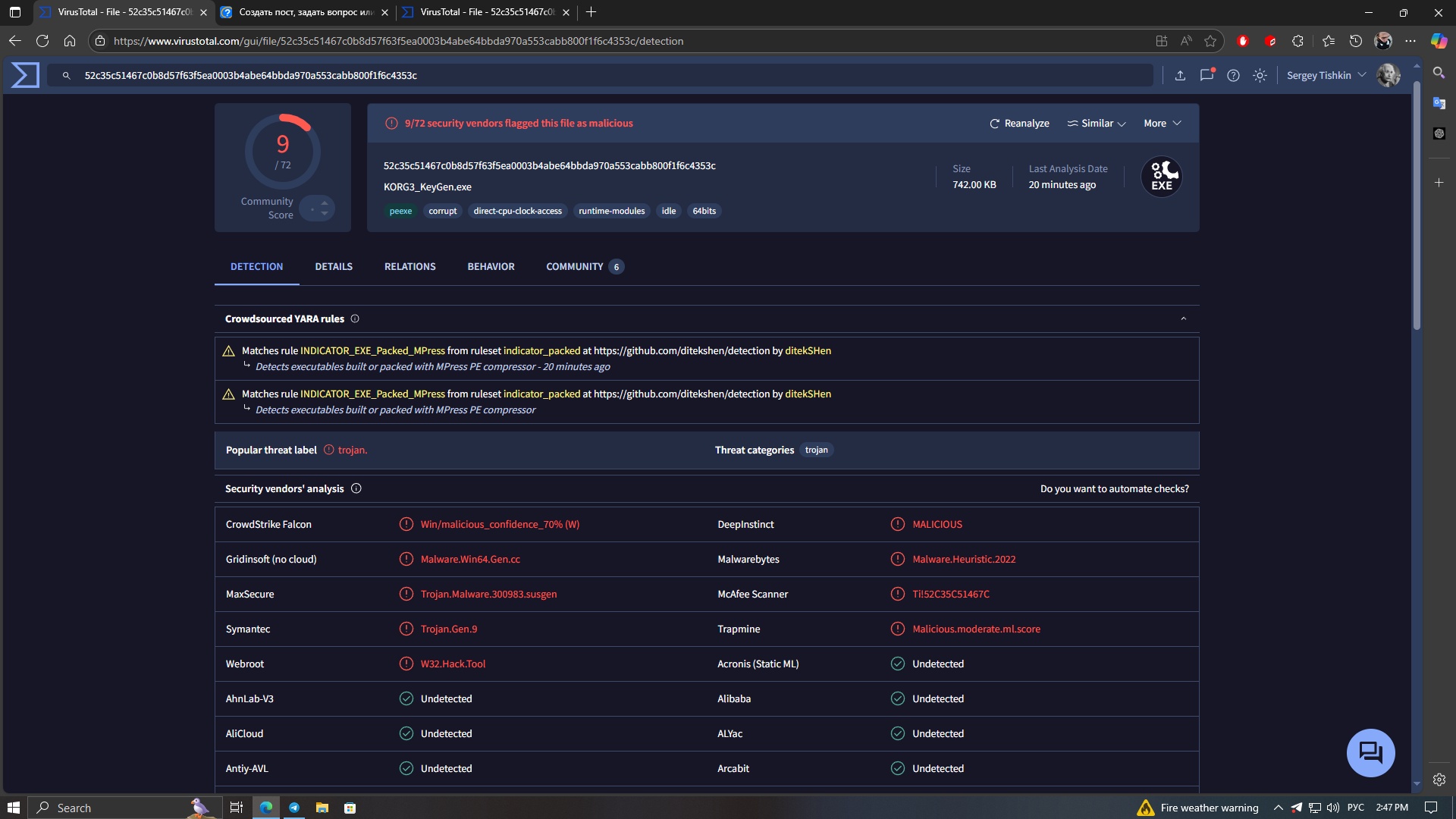1456x819 pixels.
Task: Switch to the BEHAVIOR tab
Action: [x=491, y=266]
